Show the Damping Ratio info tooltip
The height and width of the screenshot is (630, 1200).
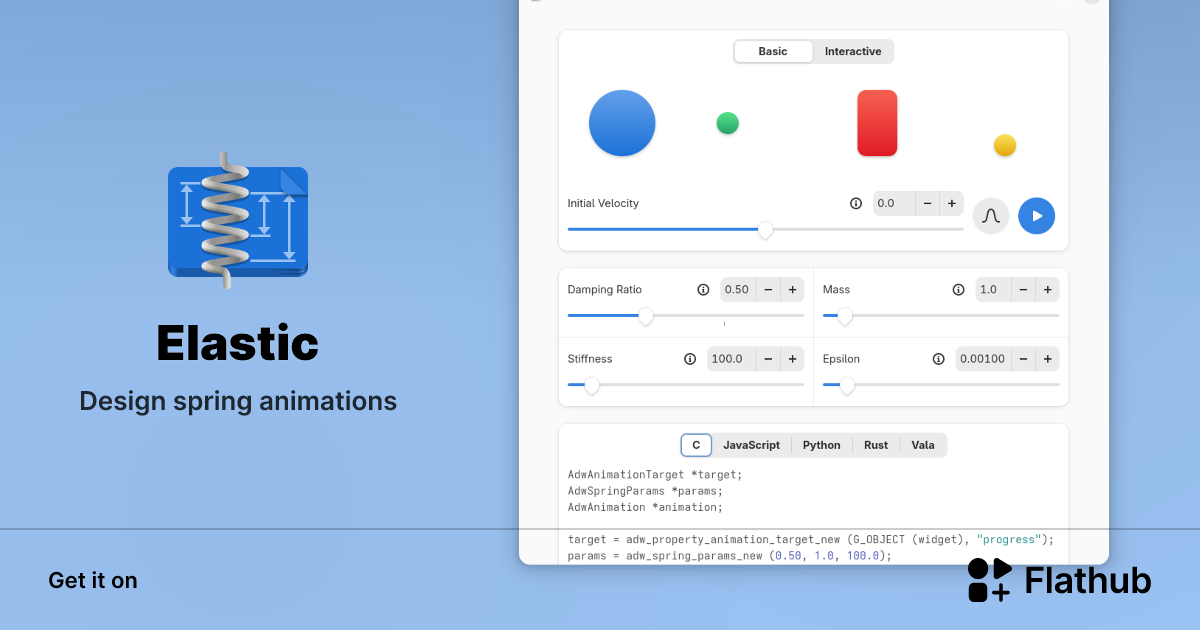click(703, 289)
